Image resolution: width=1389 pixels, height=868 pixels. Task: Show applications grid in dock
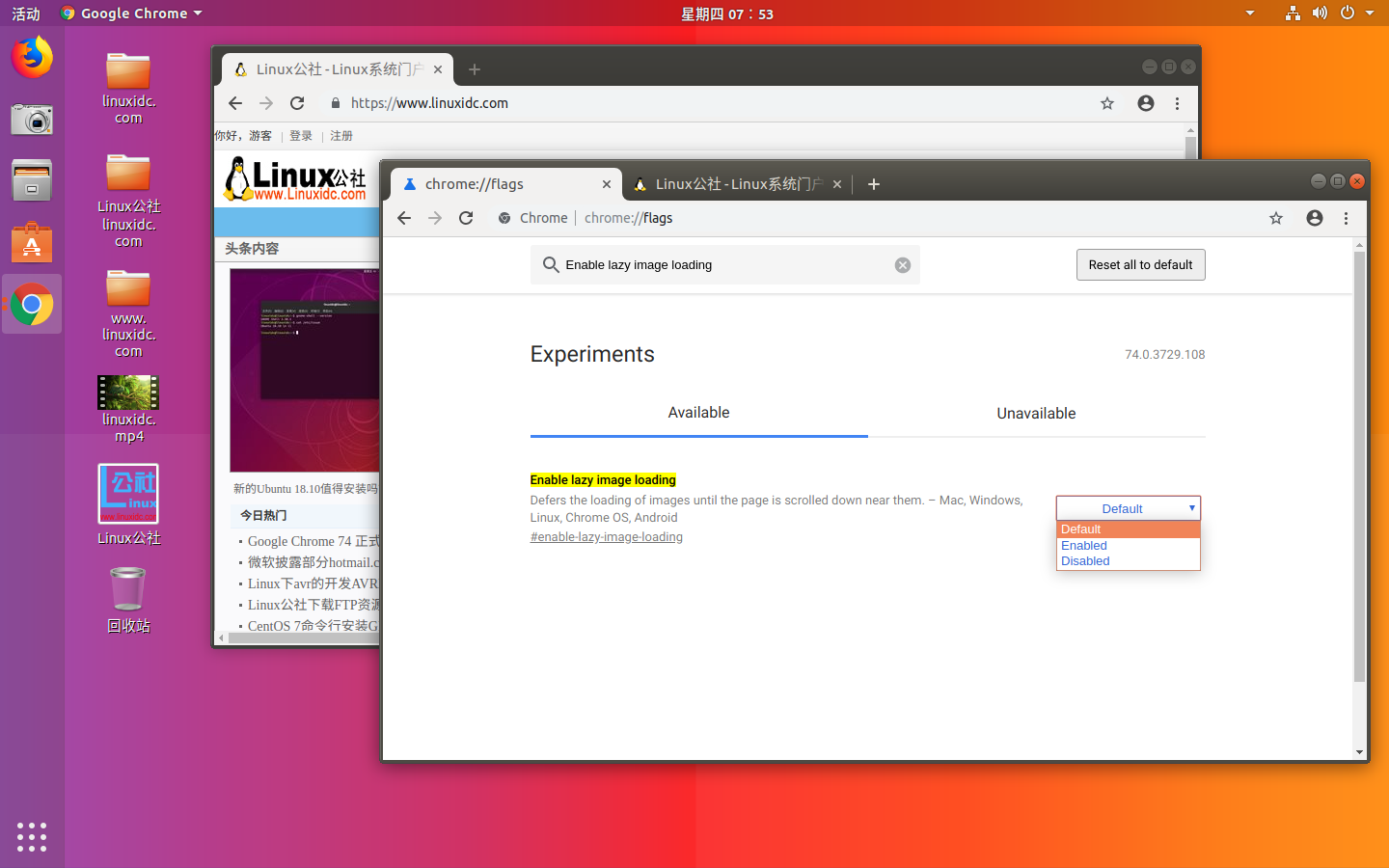point(32,836)
